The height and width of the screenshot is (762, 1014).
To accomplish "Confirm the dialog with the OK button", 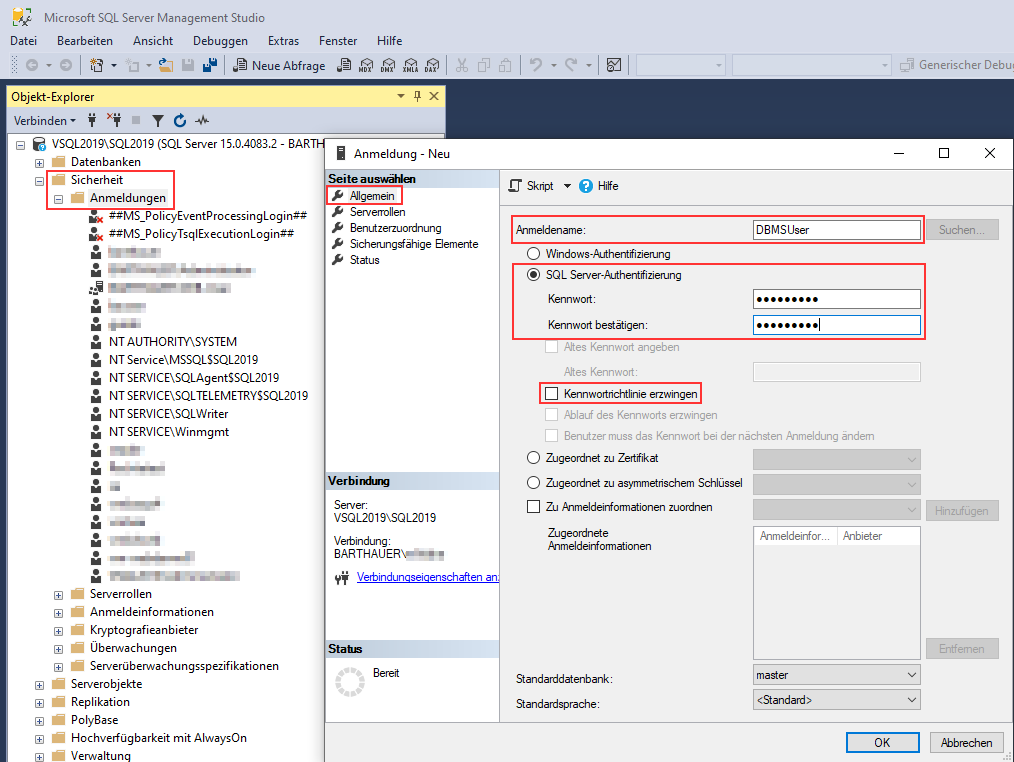I will click(881, 742).
